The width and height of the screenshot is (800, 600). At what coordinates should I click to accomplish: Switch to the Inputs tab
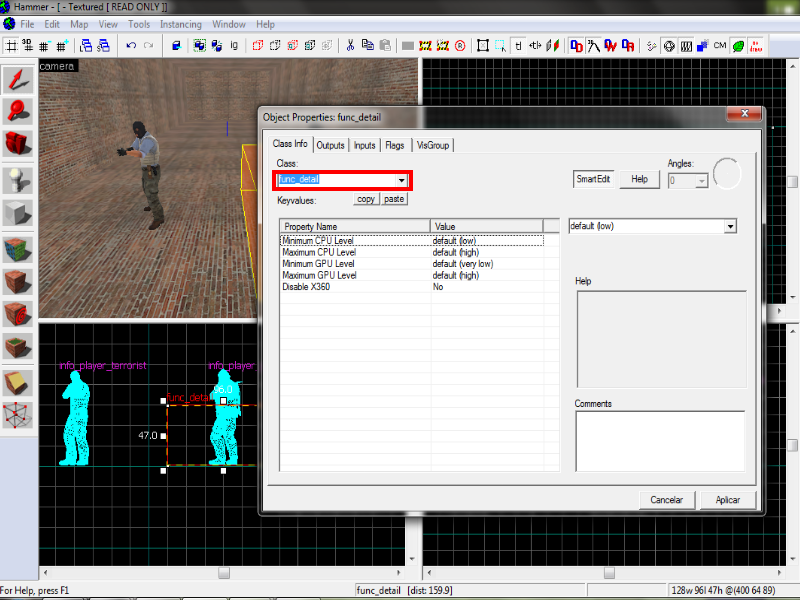pos(364,145)
